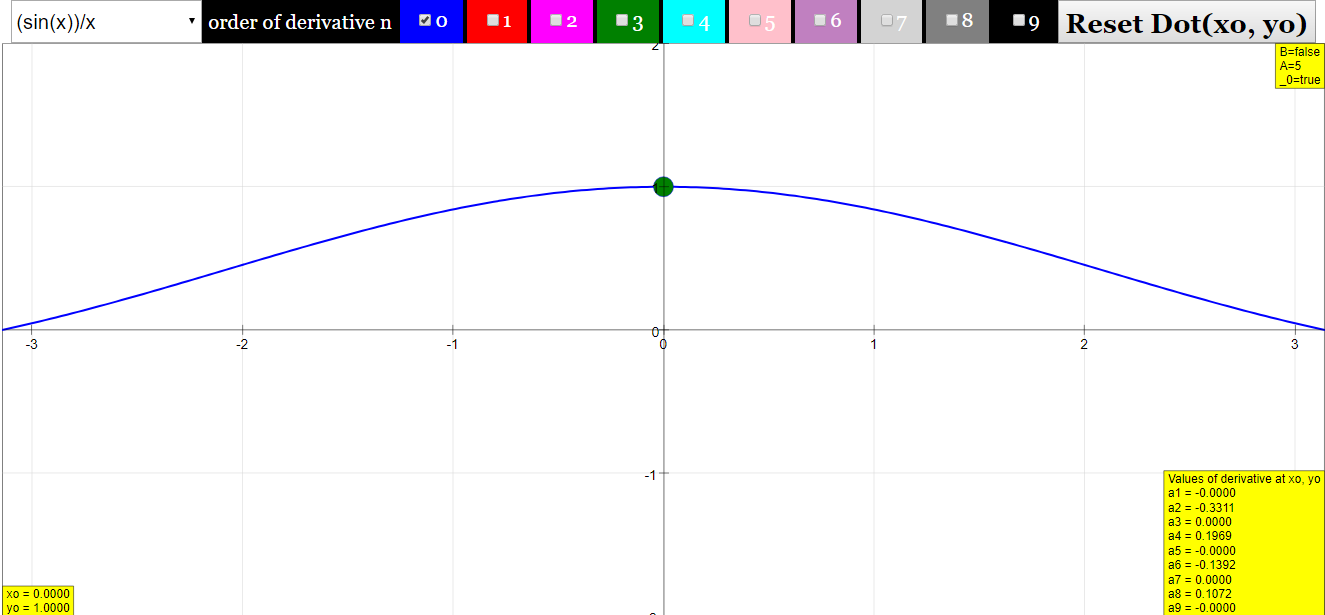
Task: Uncheck the order 0 derivative checkbox
Action: click(x=426, y=20)
